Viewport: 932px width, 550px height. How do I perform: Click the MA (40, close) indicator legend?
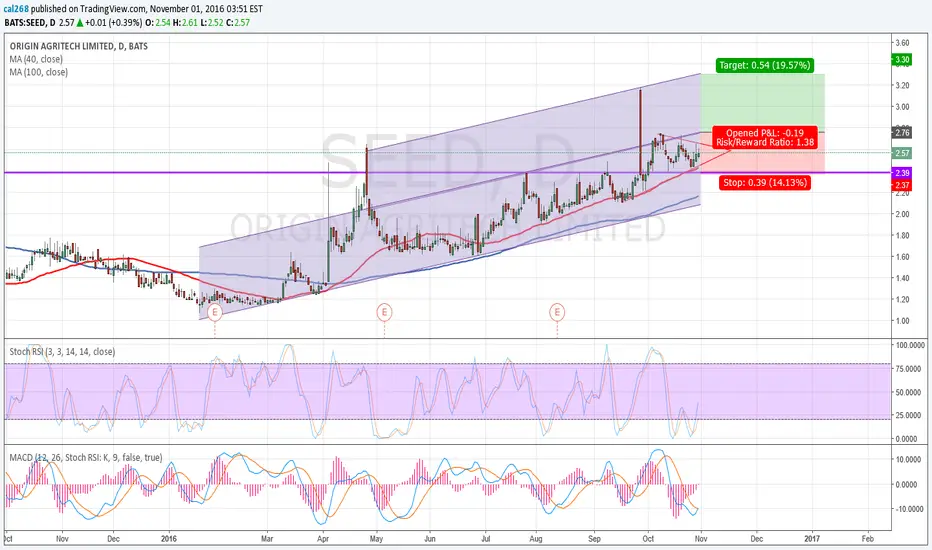(x=36, y=59)
